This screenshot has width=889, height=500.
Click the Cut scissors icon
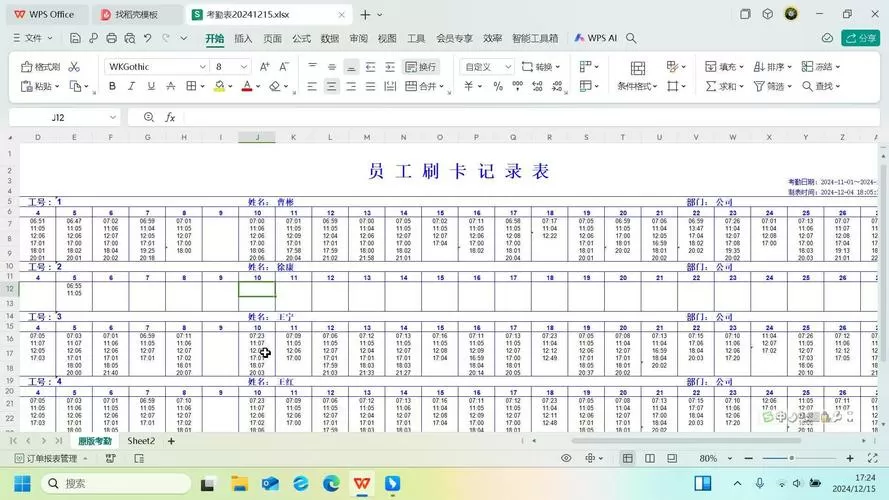[x=74, y=67]
